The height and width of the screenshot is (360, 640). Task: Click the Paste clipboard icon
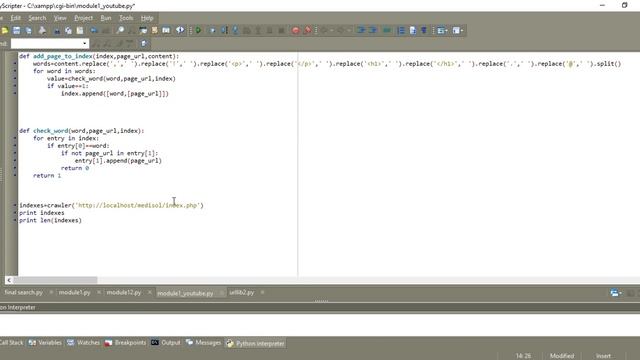click(80, 31)
